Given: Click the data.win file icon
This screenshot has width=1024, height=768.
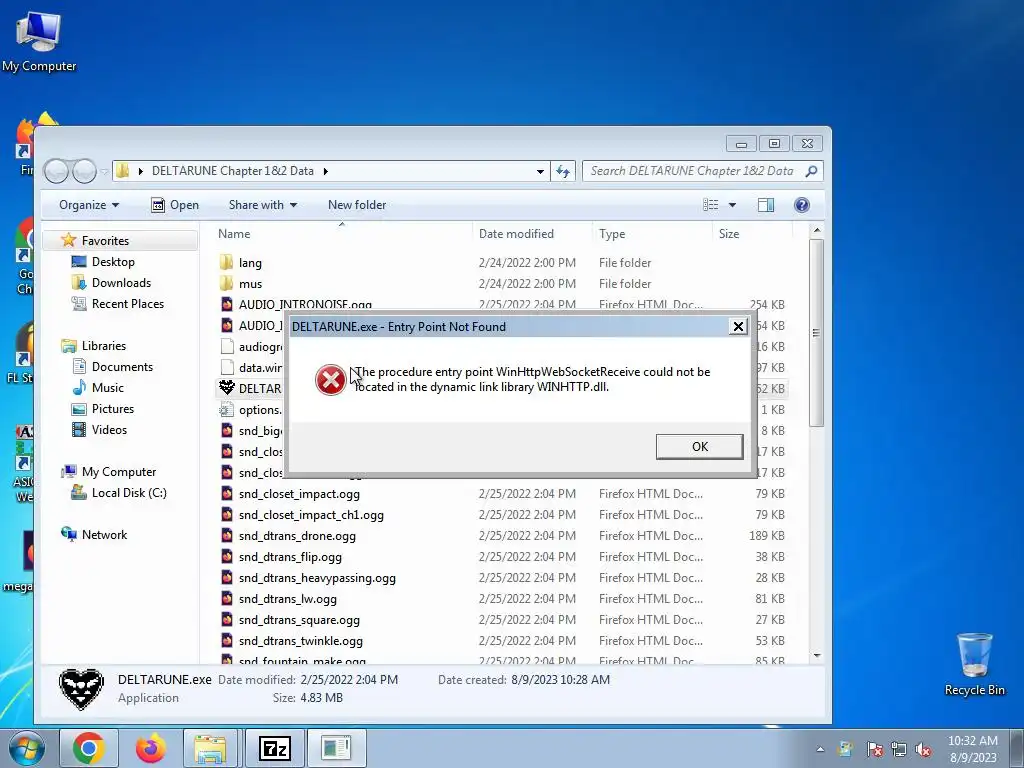Looking at the screenshot, I should (x=227, y=367).
